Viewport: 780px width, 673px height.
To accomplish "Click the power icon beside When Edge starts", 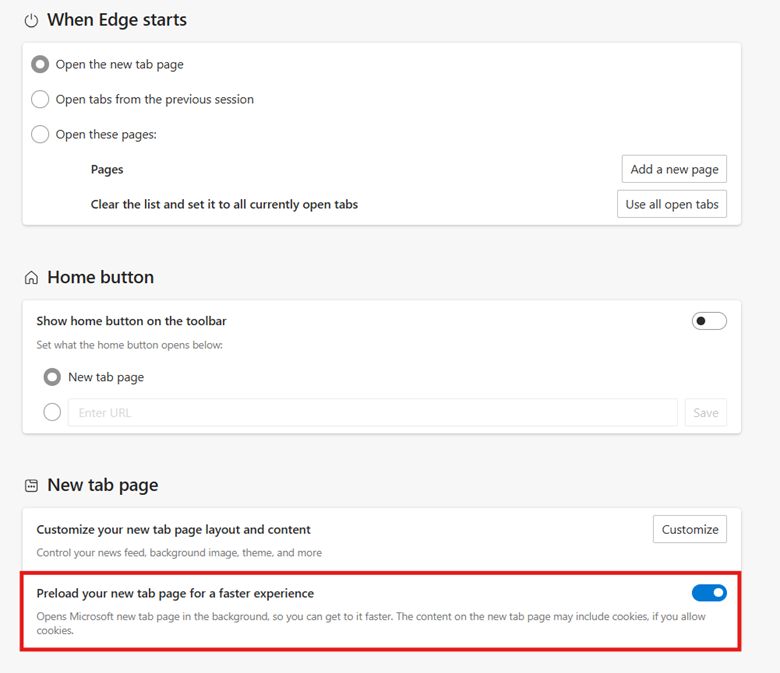I will 31,20.
